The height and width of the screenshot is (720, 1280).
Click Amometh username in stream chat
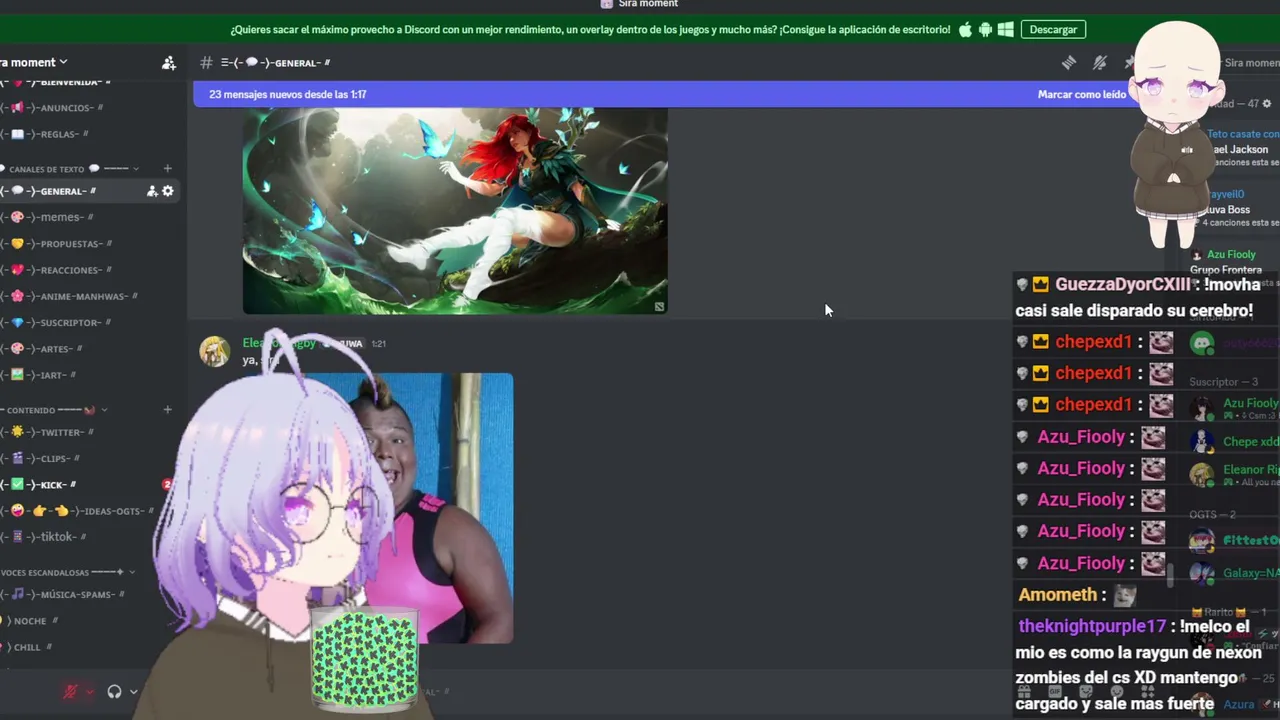(1058, 595)
